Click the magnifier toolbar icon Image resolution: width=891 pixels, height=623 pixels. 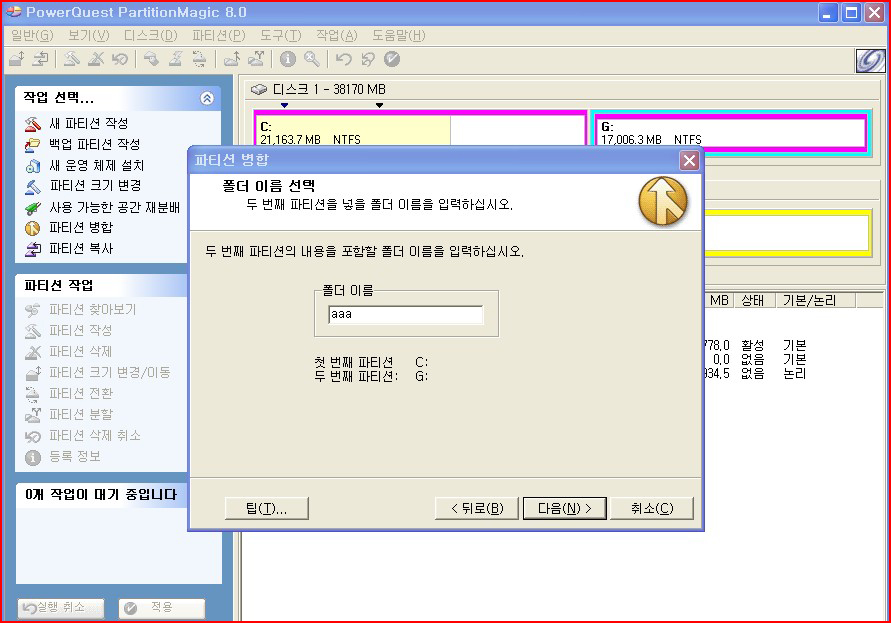coord(311,59)
